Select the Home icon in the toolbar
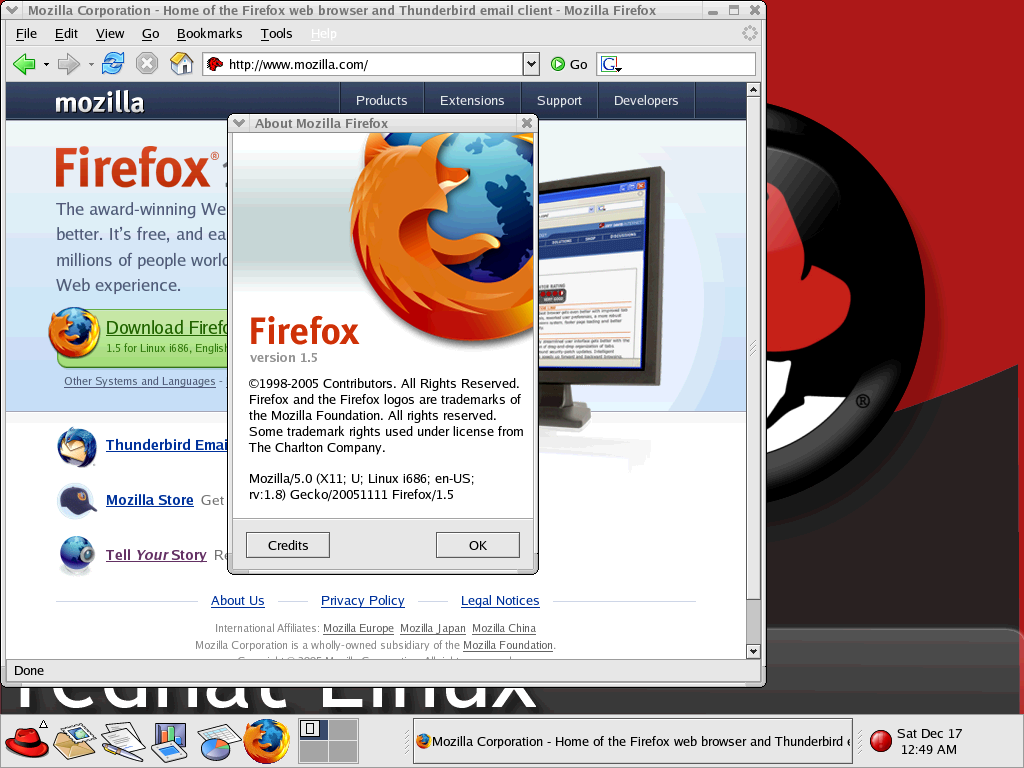This screenshot has width=1024, height=768. [182, 63]
